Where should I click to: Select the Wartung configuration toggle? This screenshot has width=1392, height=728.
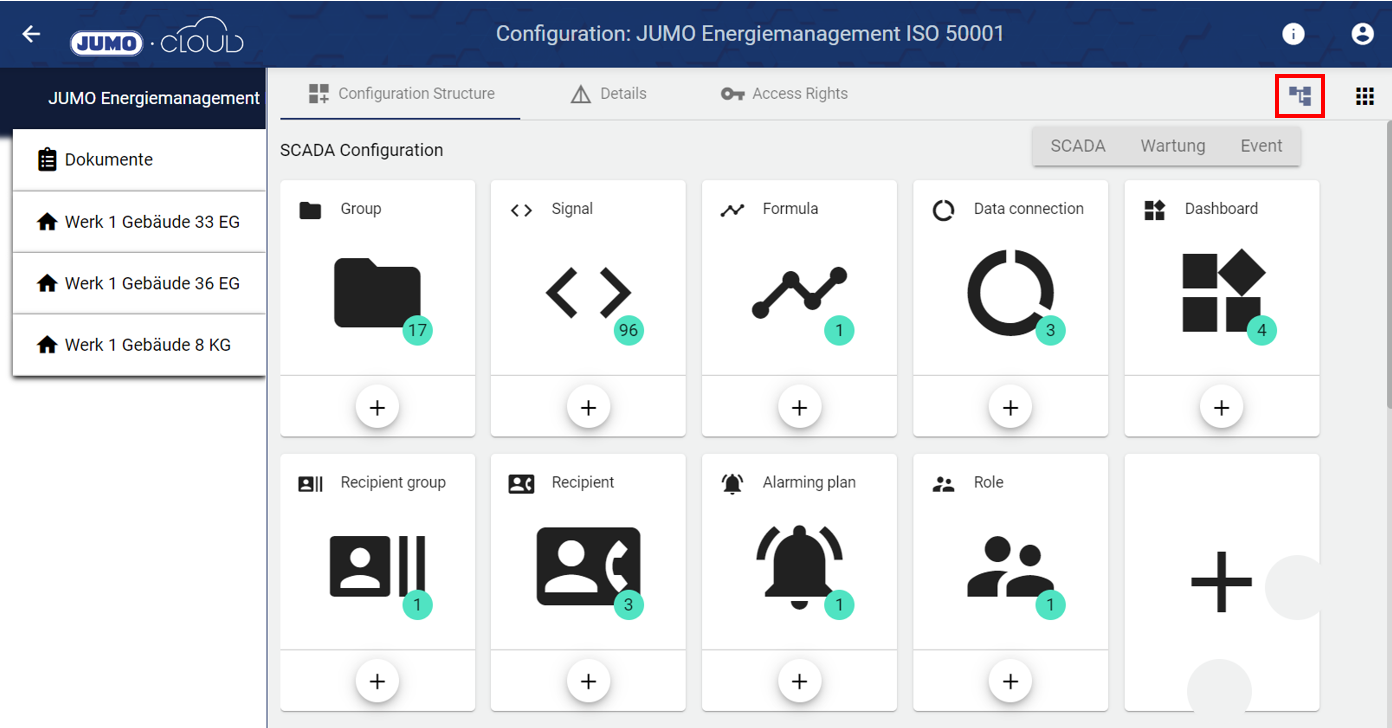point(1172,146)
